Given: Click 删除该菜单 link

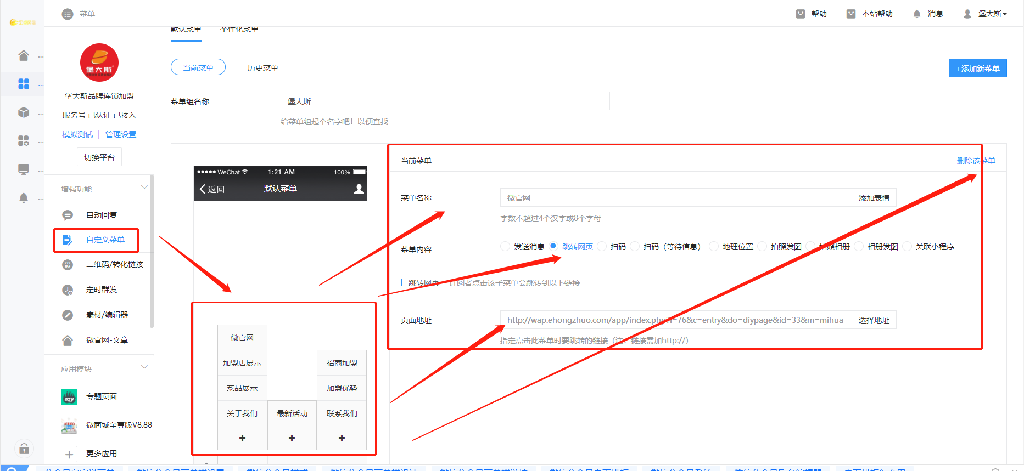Looking at the screenshot, I should click(976, 160).
